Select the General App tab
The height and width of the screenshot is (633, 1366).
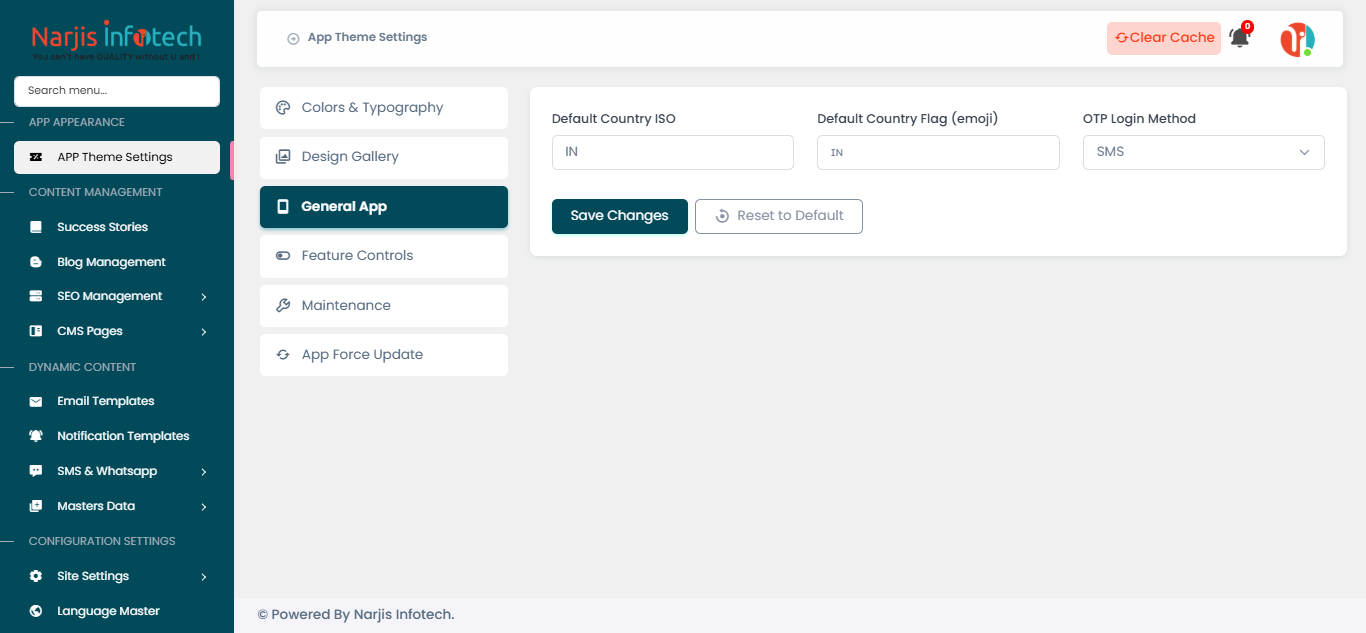coord(384,207)
